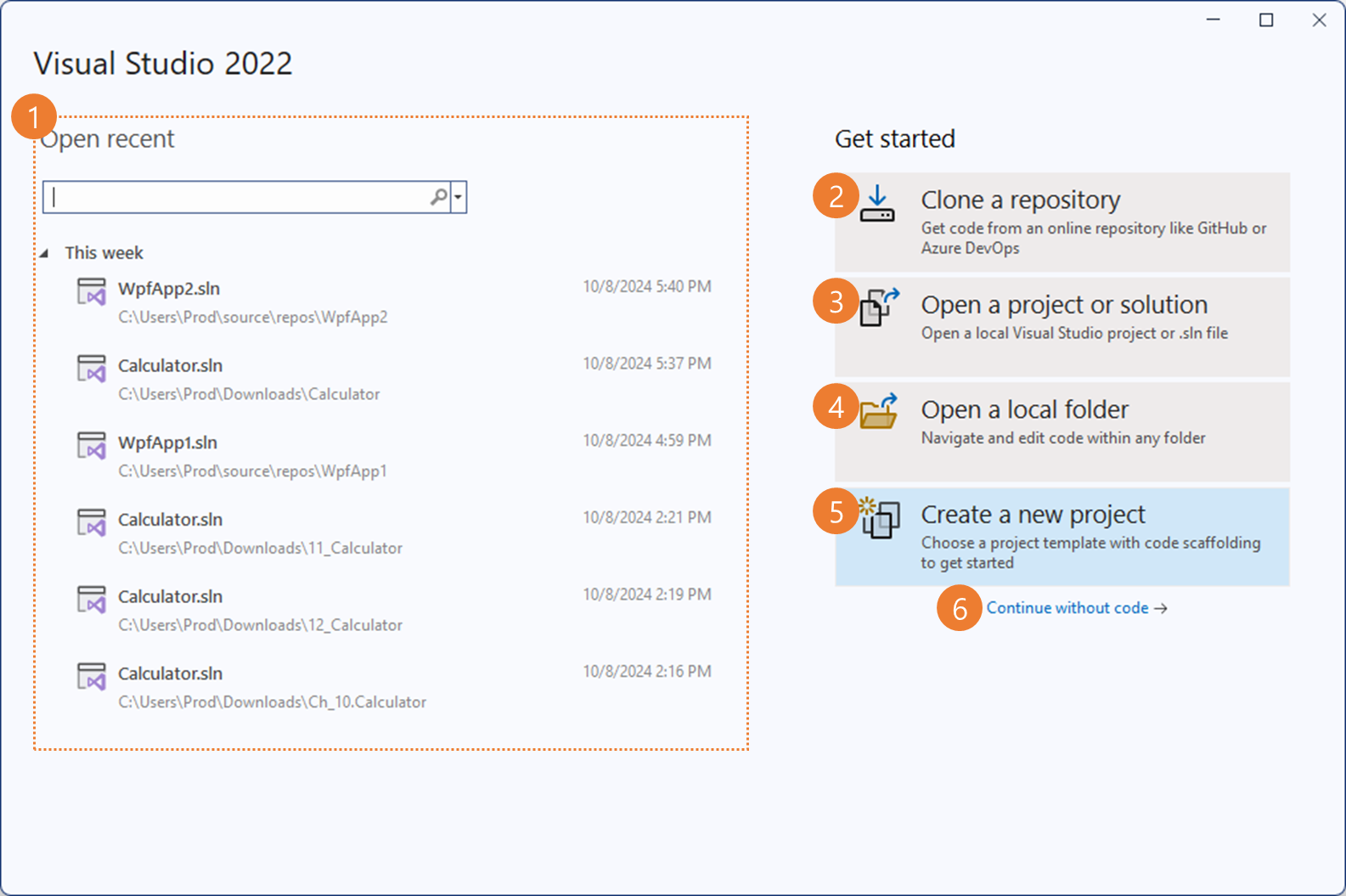Click the This week group label
This screenshot has width=1346, height=896.
pyautogui.click(x=104, y=253)
